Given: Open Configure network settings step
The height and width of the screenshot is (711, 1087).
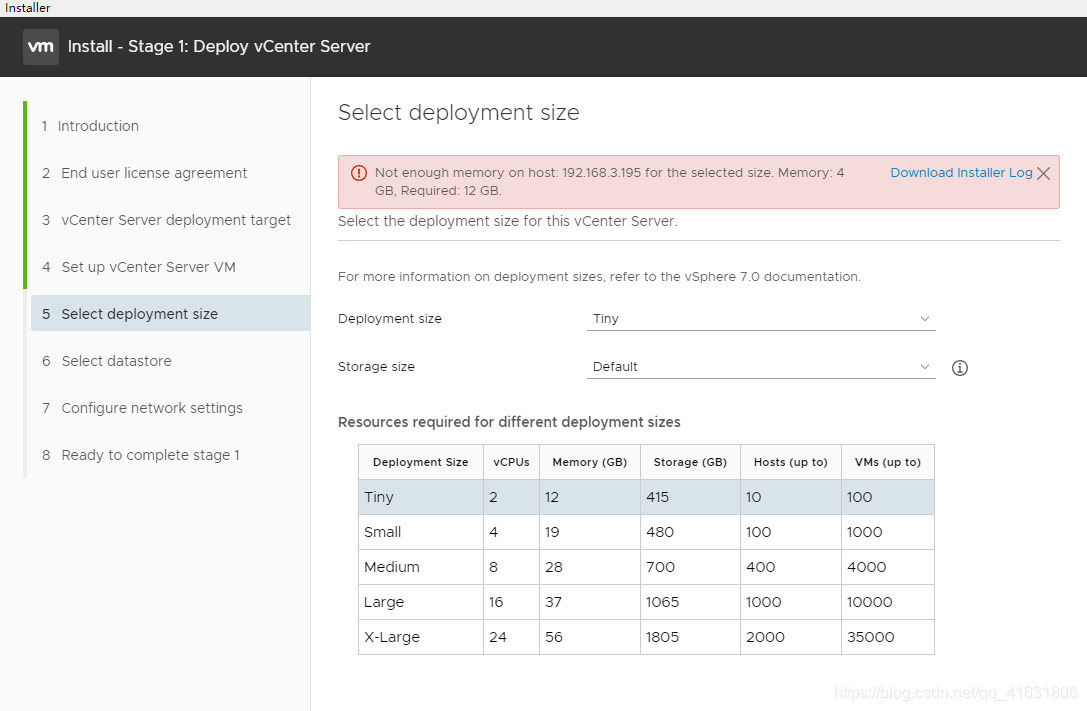Looking at the screenshot, I should click(x=152, y=408).
